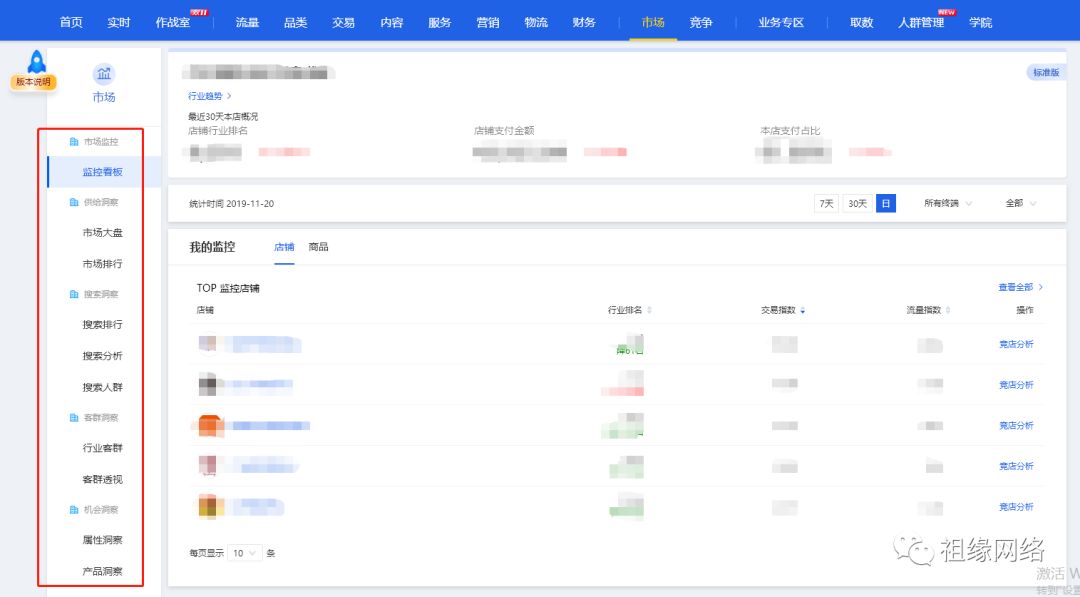Select the 日 time range
The image size is (1080, 597).
point(886,204)
